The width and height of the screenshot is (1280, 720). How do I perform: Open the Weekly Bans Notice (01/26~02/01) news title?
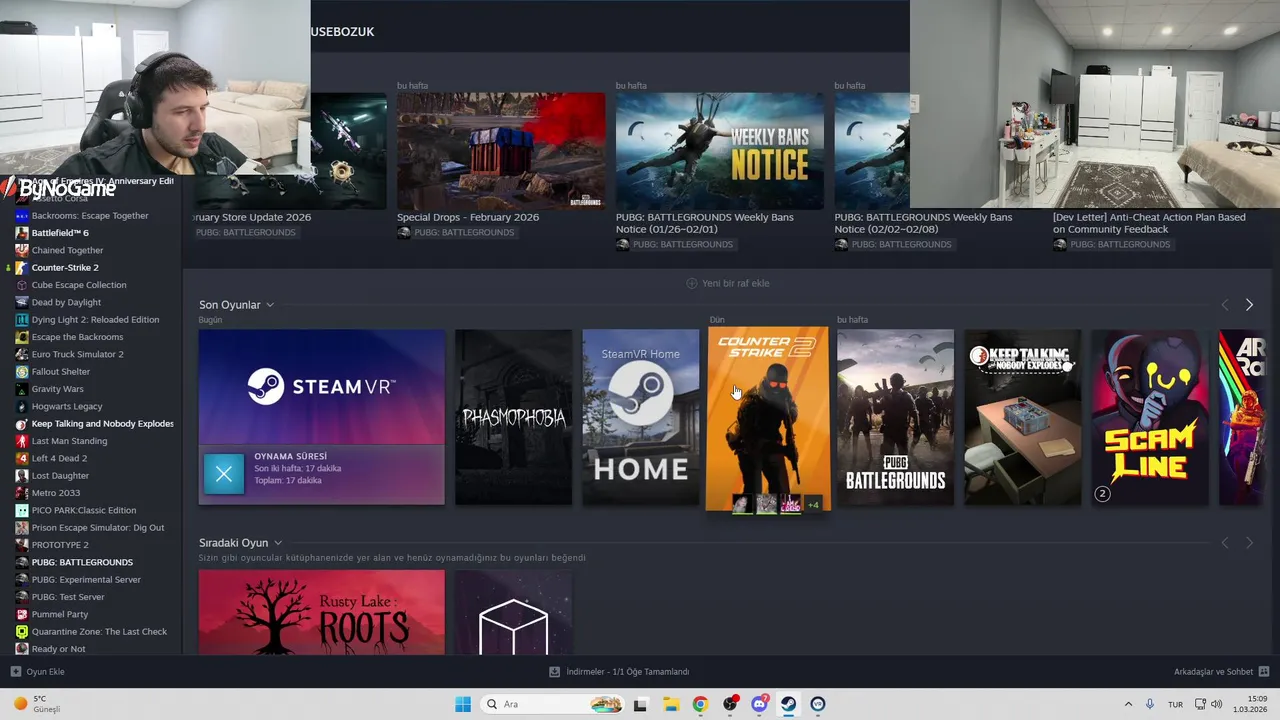(x=705, y=223)
